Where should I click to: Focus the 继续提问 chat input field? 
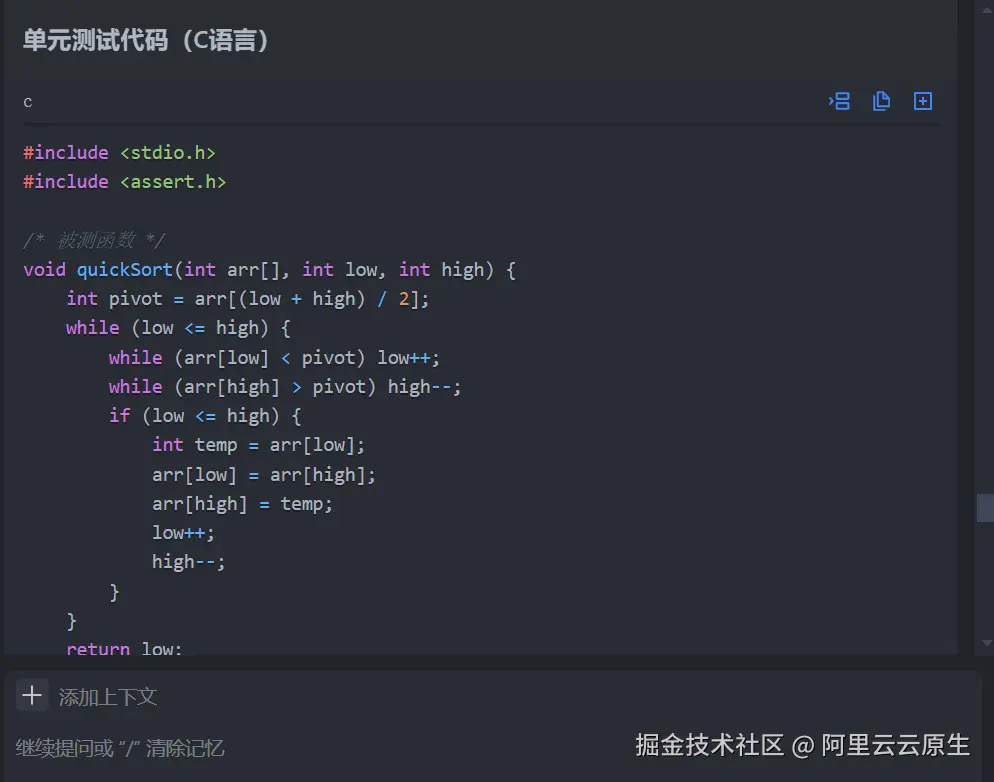point(300,747)
